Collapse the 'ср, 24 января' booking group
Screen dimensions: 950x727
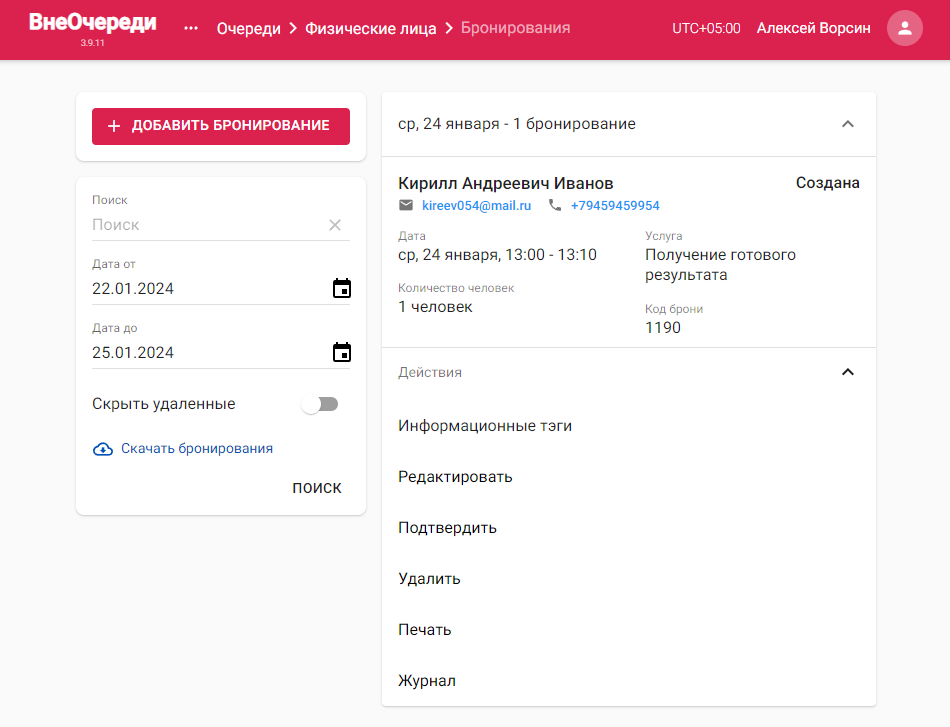(848, 124)
